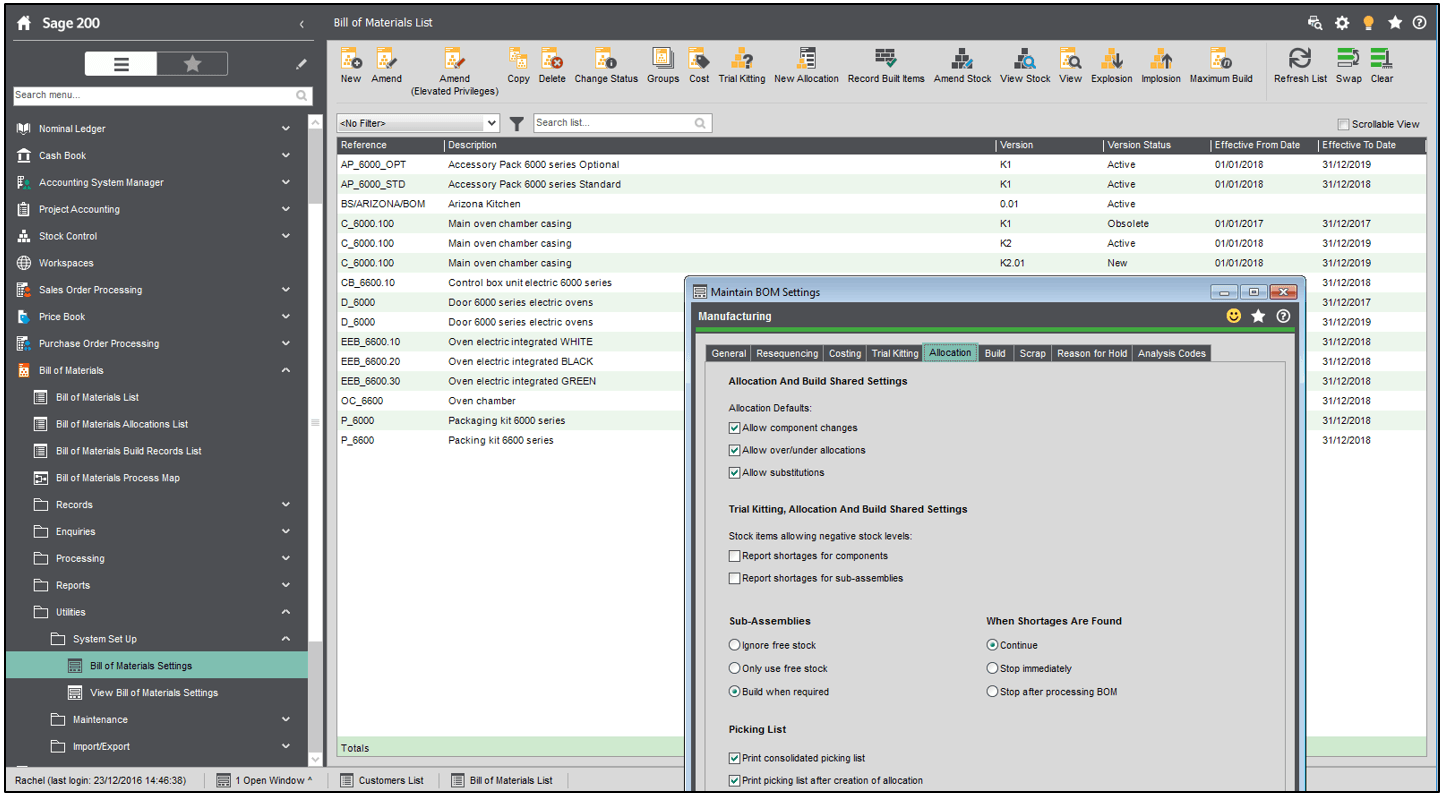Toggle the Scrollable View checkbox
Screen dimensions: 1445x797
tap(1343, 124)
